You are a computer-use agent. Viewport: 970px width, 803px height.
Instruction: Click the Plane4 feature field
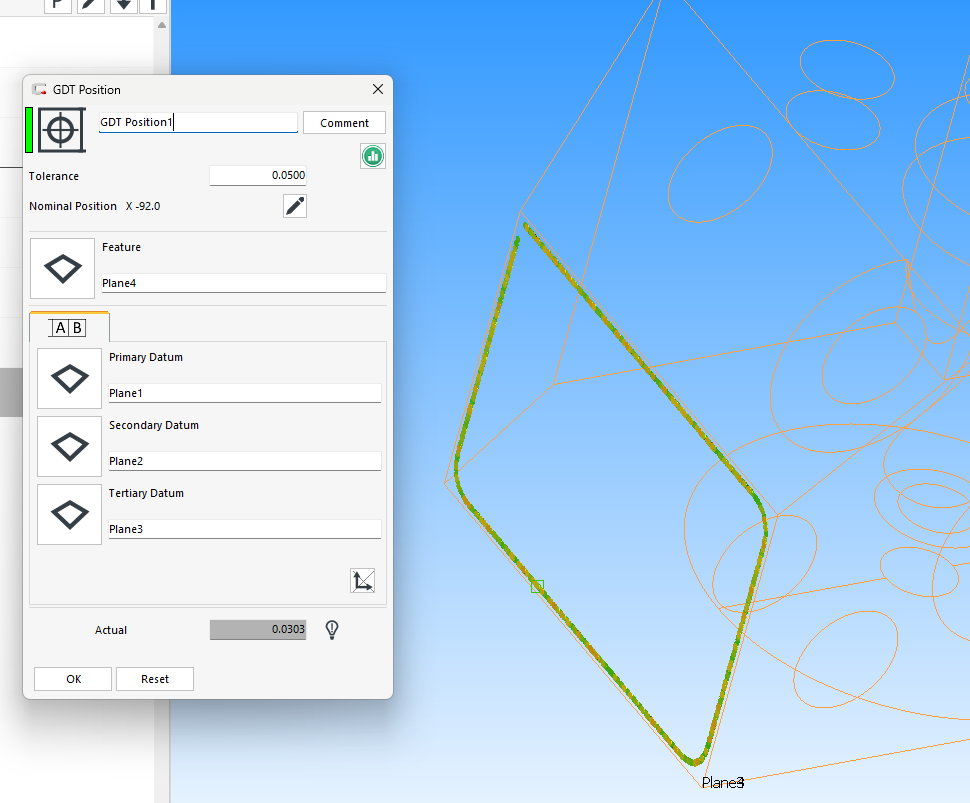tap(244, 283)
